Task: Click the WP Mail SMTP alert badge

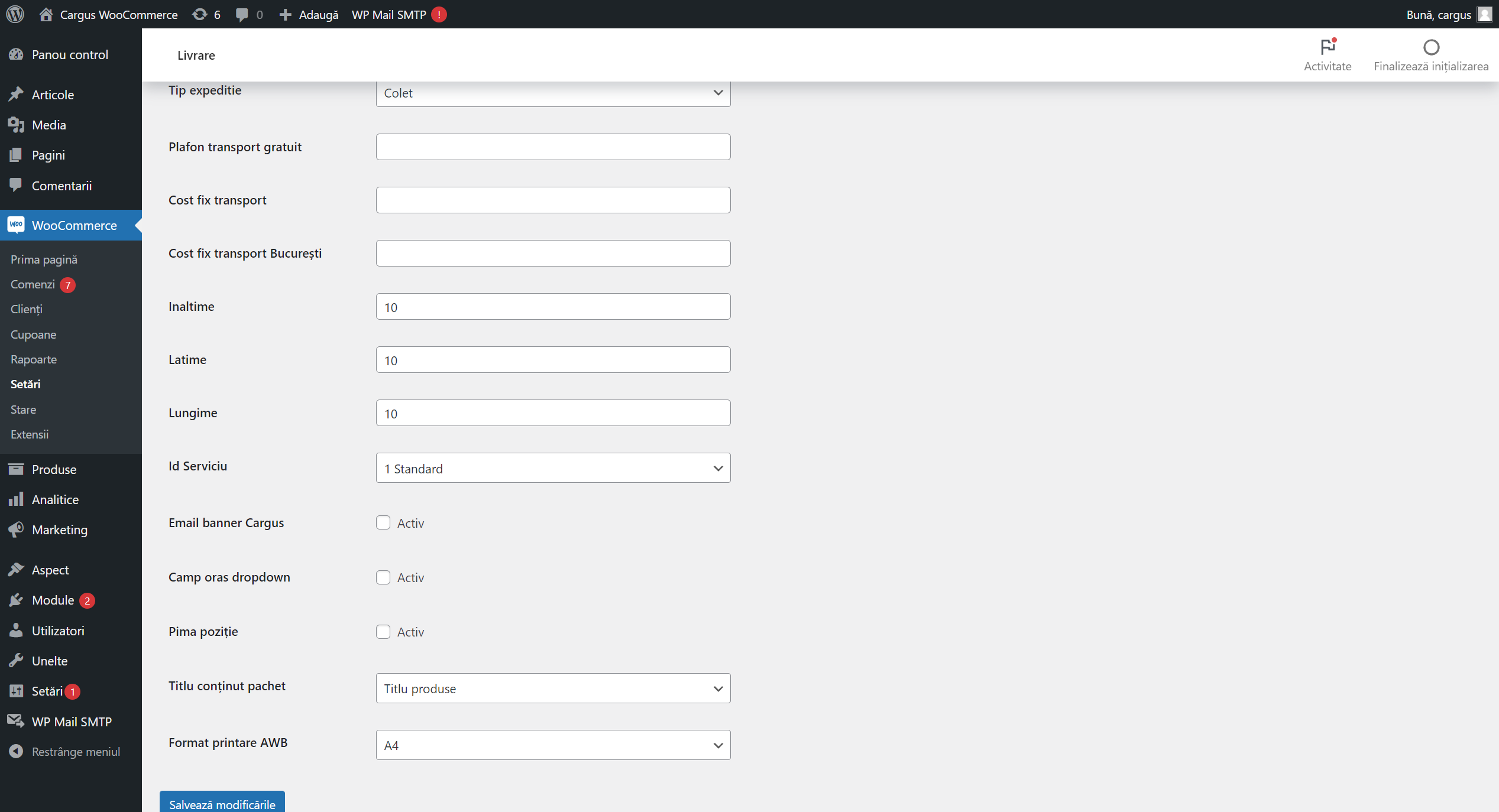Action: 439,14
